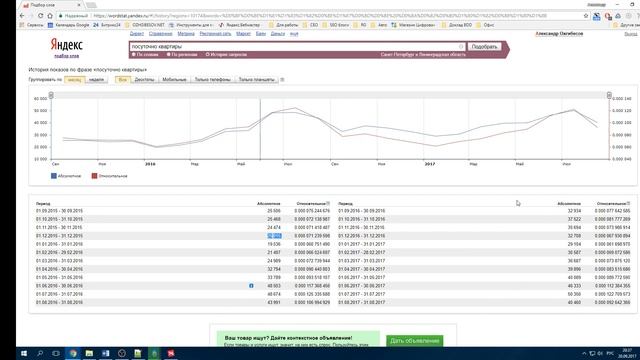Open the 'ещё' services link

(294, 34)
